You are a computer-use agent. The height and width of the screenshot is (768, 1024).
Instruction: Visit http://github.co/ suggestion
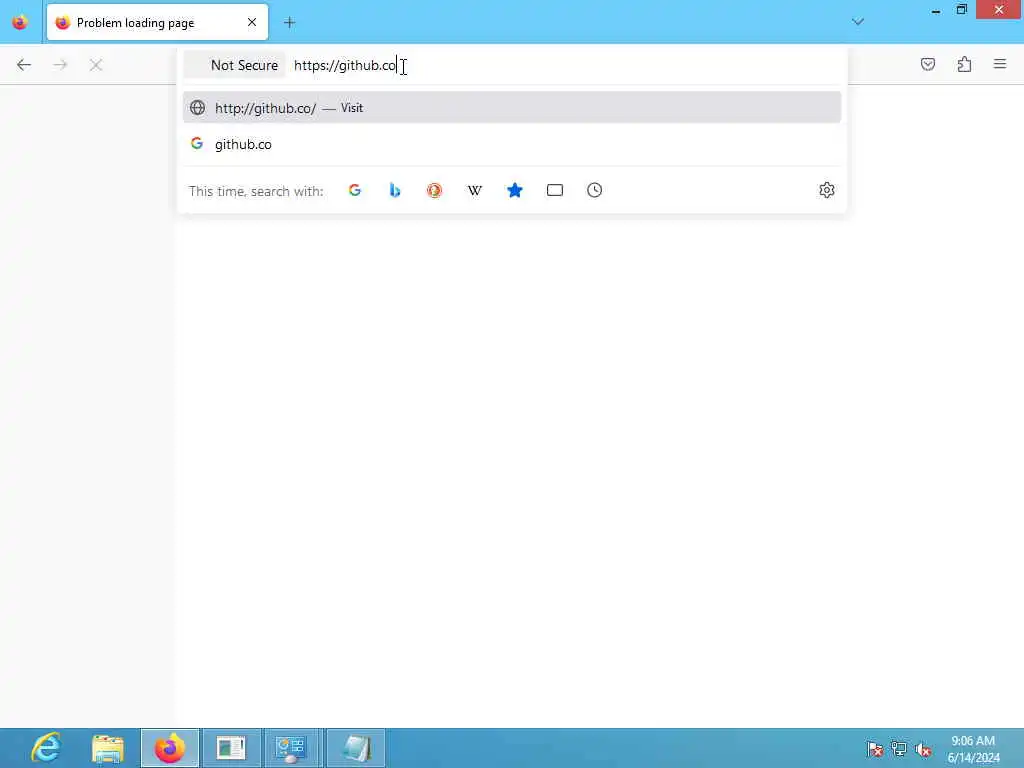point(512,108)
